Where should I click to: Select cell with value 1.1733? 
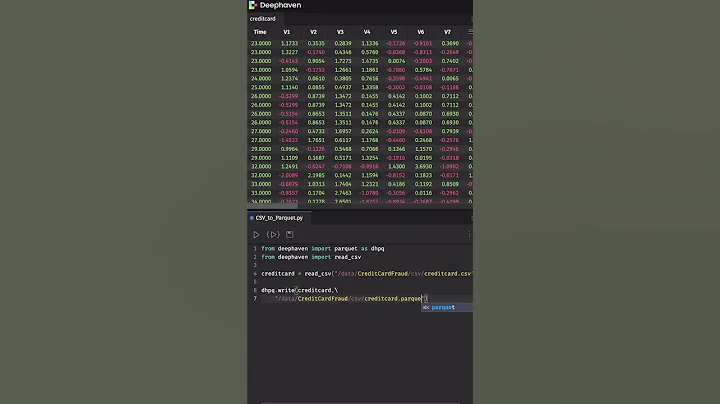(289, 44)
